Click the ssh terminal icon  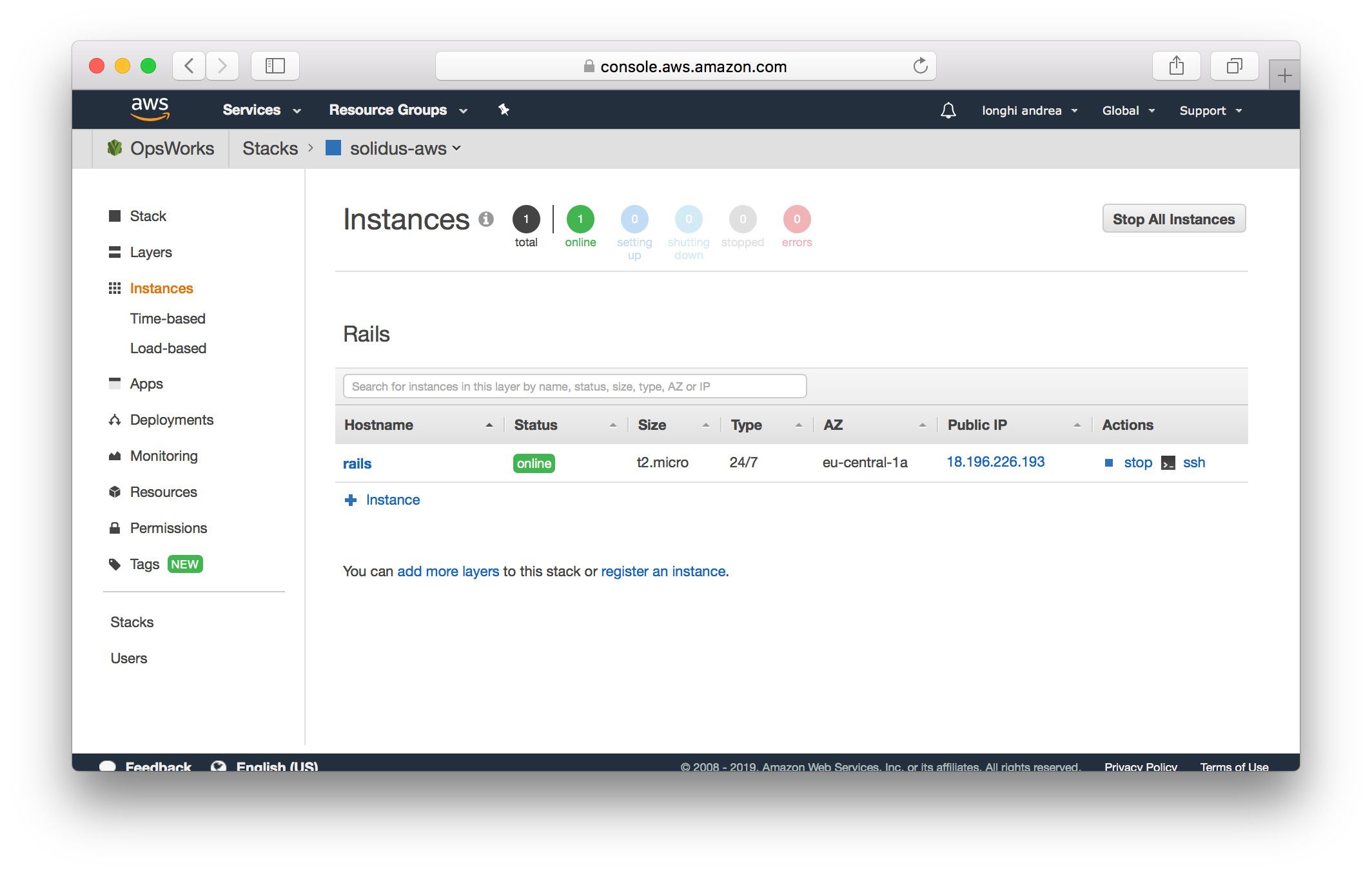coord(1168,463)
